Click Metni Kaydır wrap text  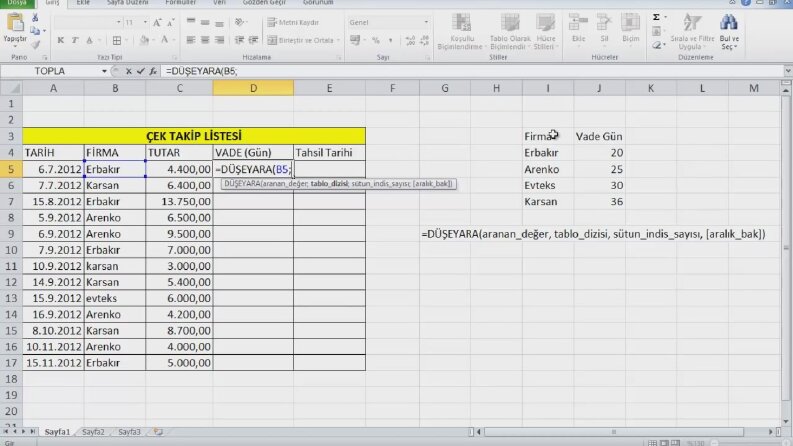point(293,22)
